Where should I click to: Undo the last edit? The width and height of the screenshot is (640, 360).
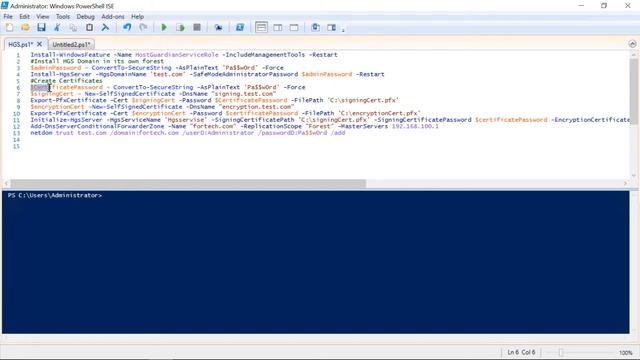(127, 27)
